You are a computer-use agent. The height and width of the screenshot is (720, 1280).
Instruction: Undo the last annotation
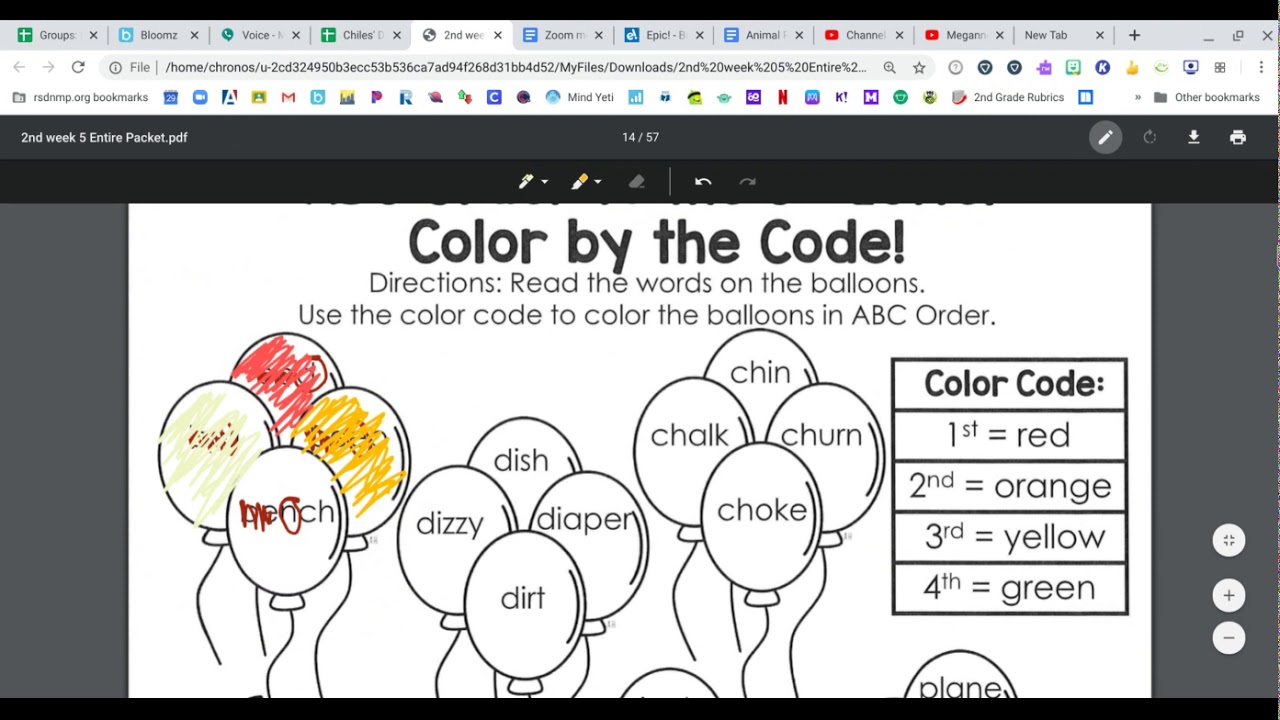[703, 181]
